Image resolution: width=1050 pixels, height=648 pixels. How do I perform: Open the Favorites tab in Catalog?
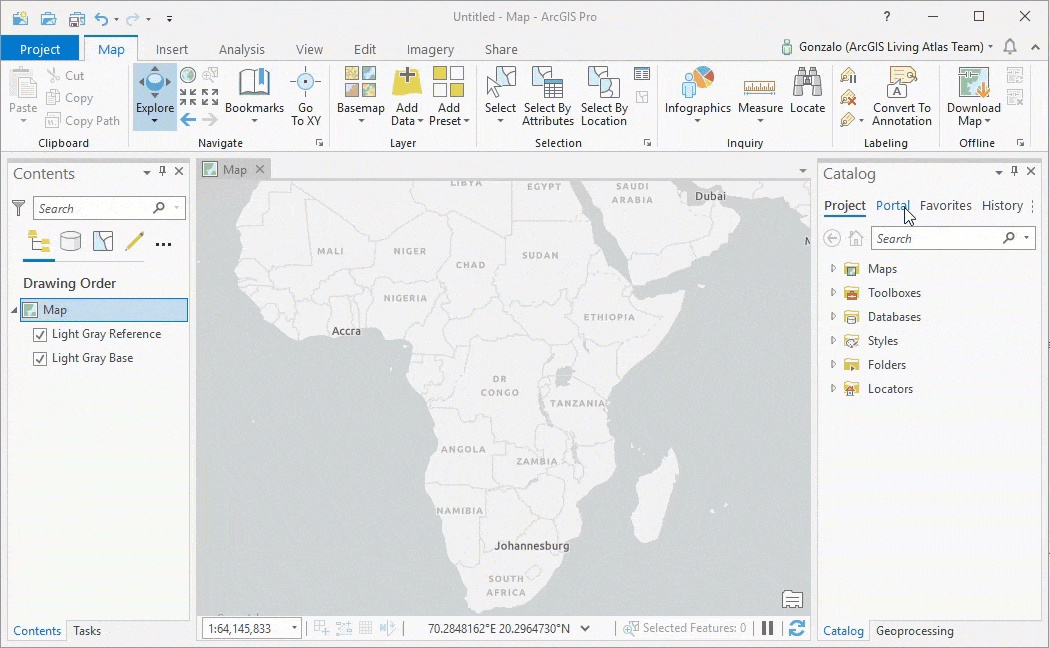coord(946,206)
